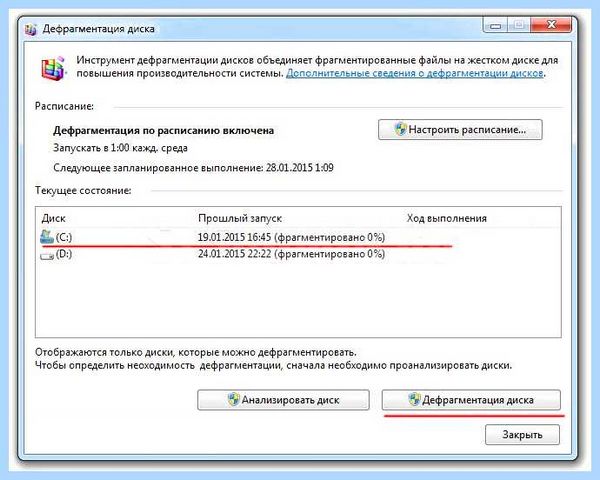Viewport: 600px width, 480px height.
Task: Open Настроить расписание schedule settings
Action: [460, 129]
